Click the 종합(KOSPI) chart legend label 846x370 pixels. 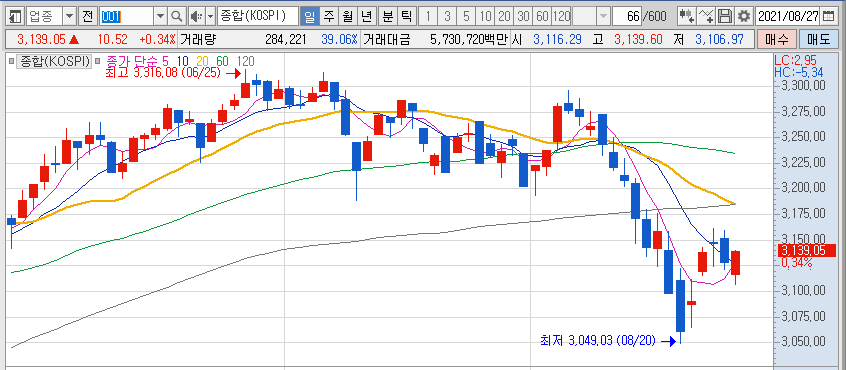tap(54, 61)
